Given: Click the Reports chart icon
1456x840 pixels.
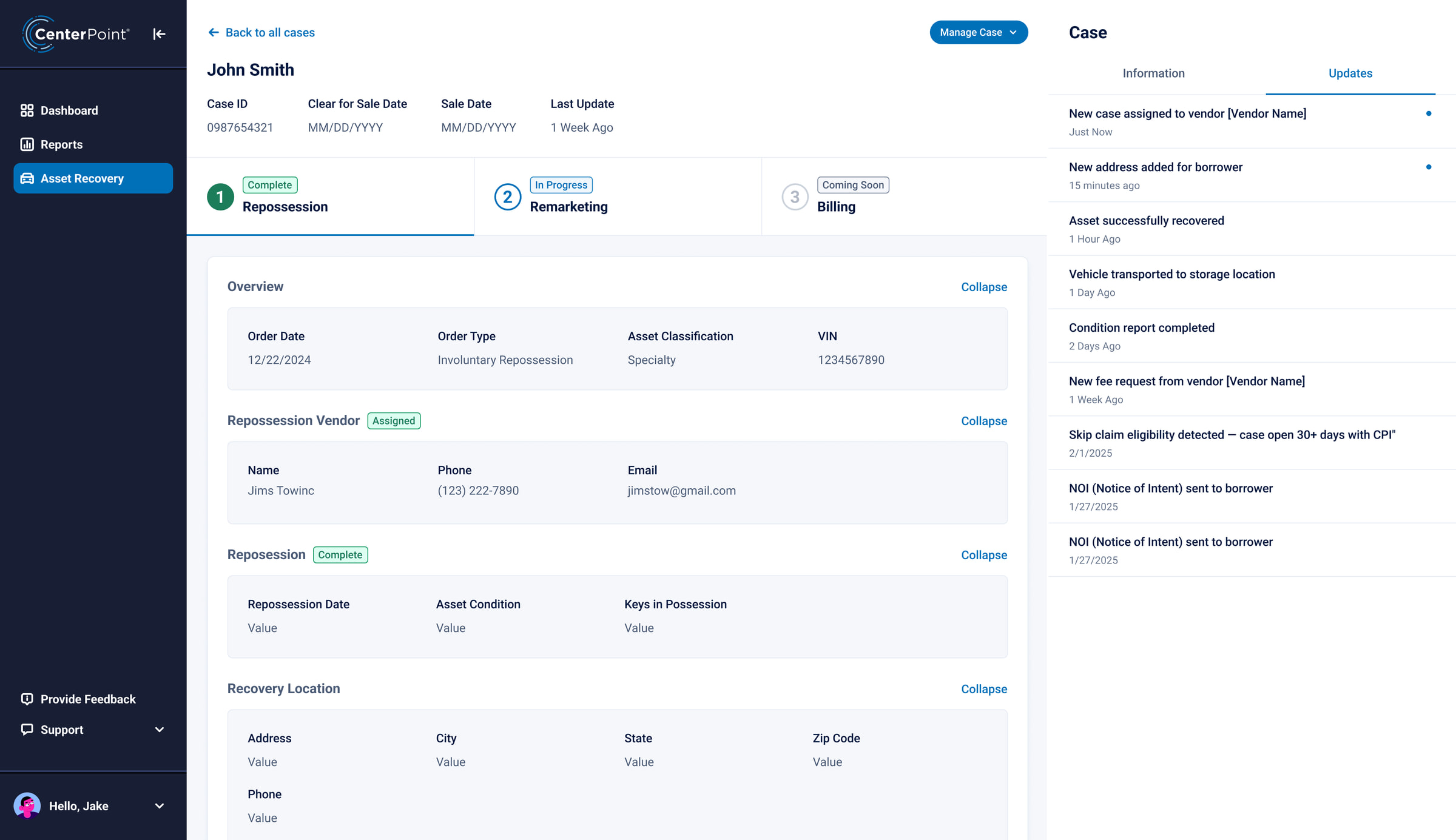Looking at the screenshot, I should (27, 144).
